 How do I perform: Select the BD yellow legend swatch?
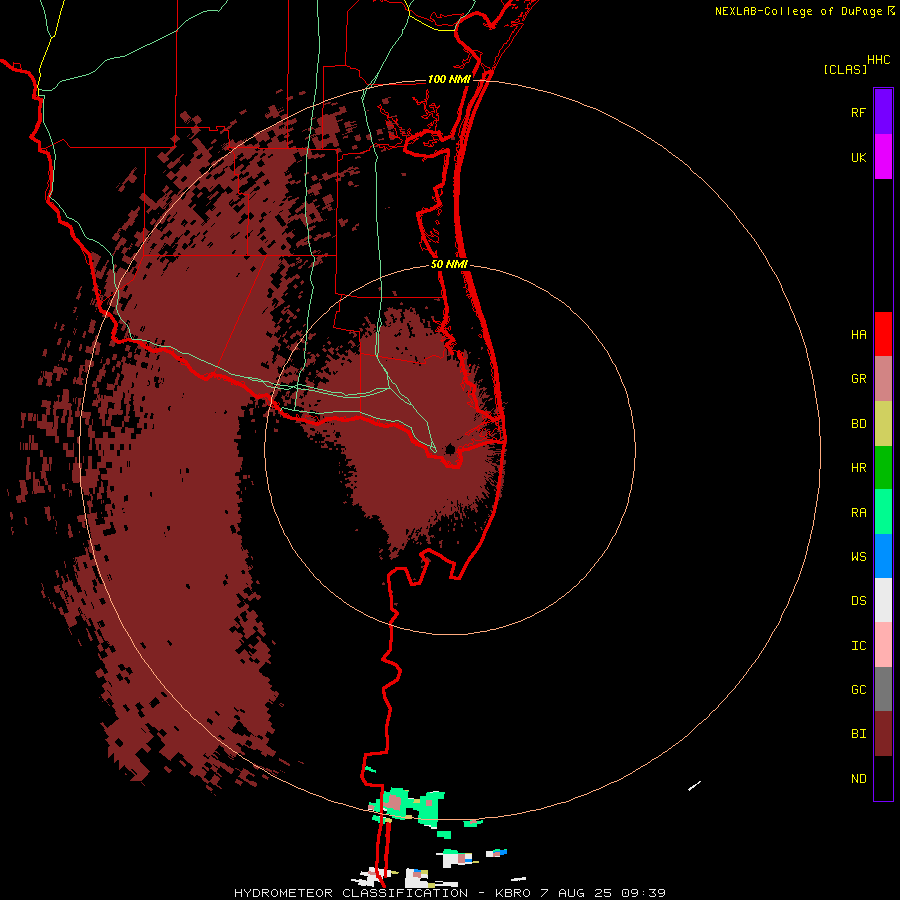coord(883,424)
